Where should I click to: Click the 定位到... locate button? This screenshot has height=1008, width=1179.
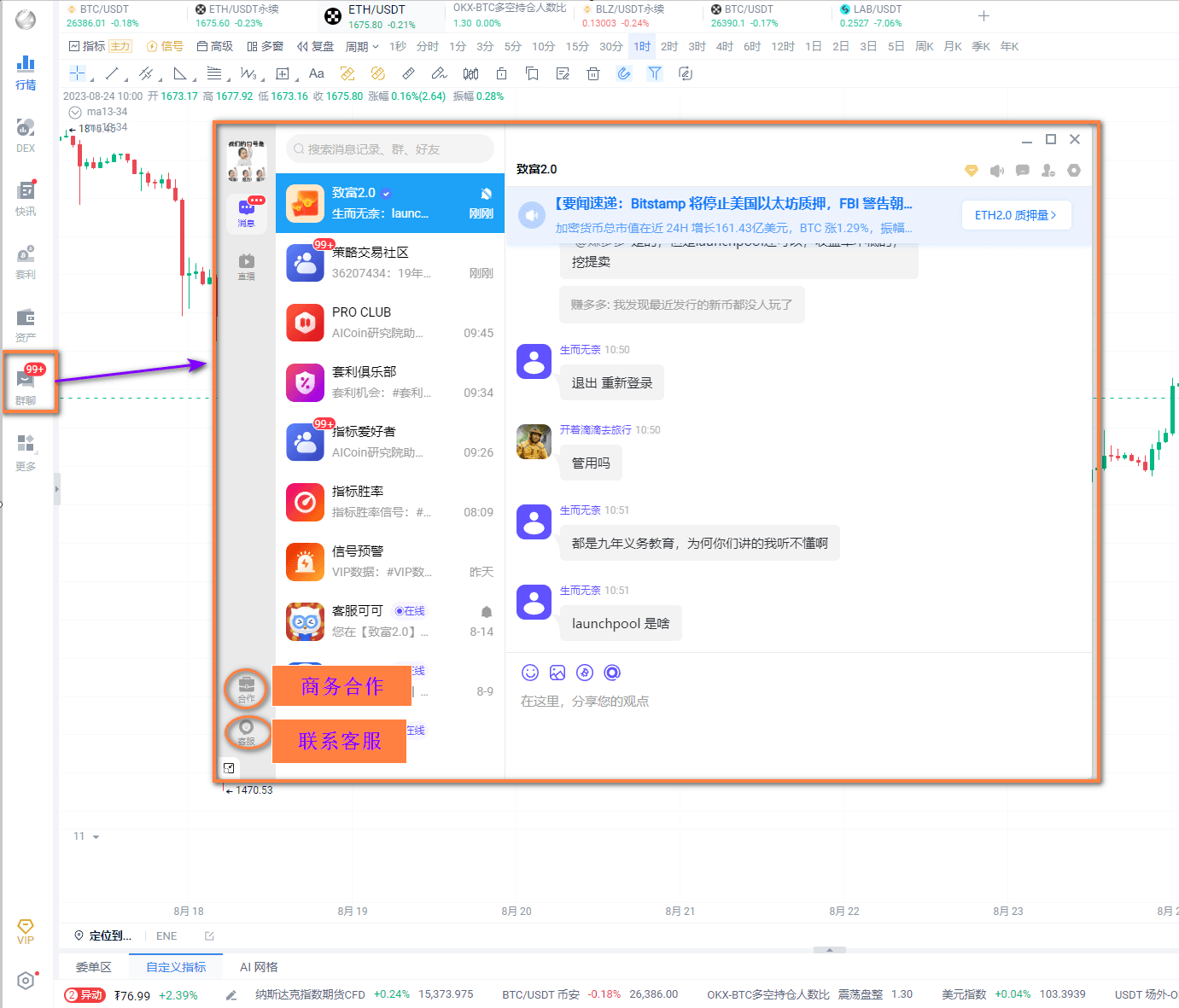click(103, 935)
